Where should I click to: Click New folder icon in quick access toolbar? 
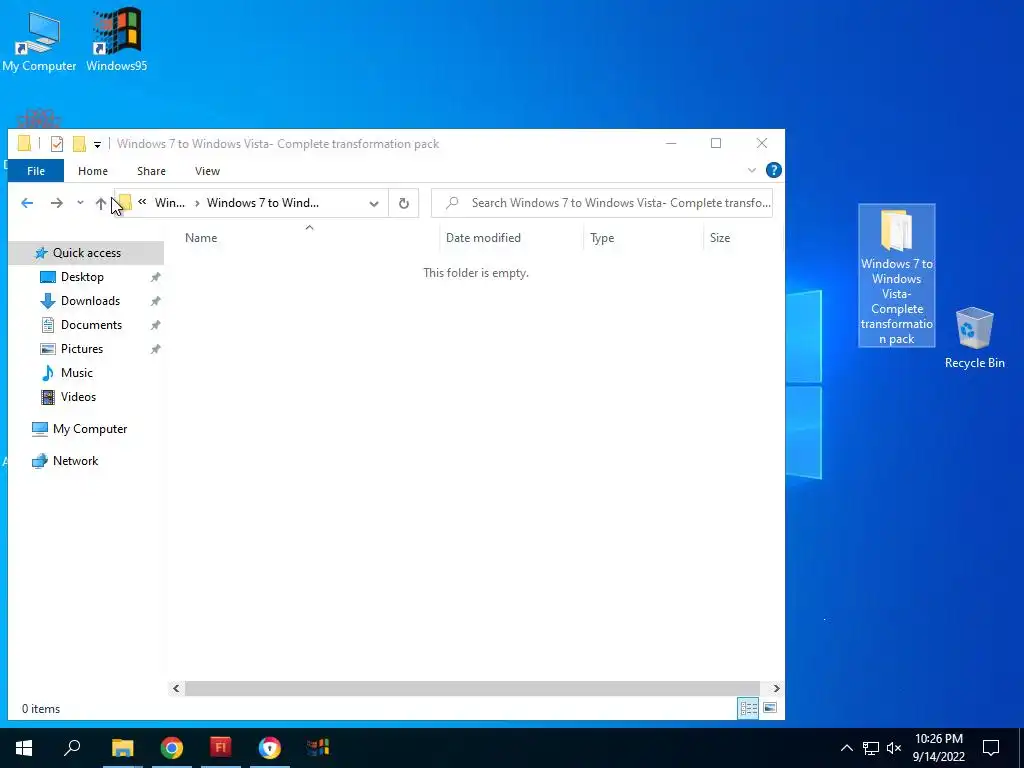(x=79, y=144)
